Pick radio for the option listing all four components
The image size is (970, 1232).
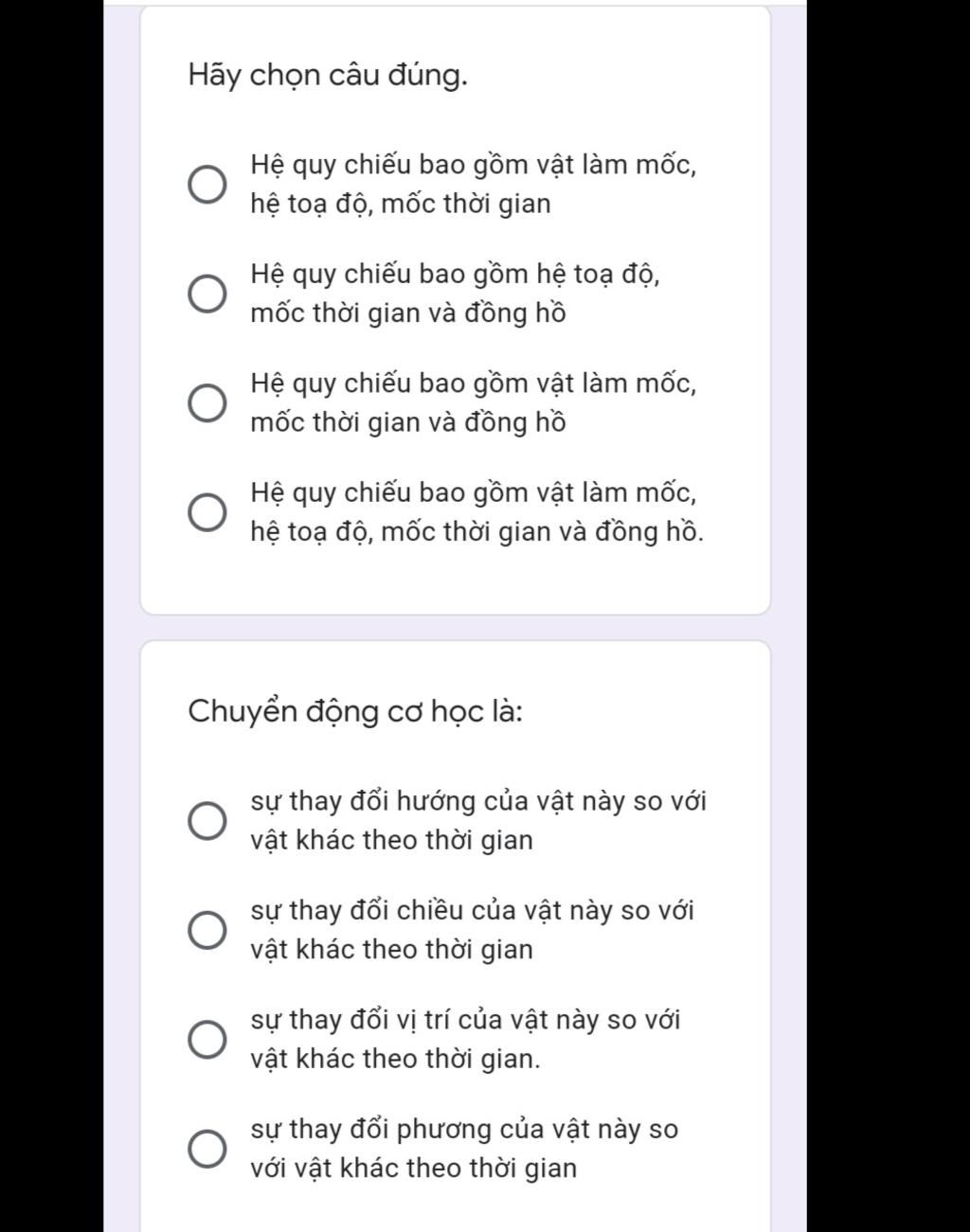pyautogui.click(x=207, y=512)
